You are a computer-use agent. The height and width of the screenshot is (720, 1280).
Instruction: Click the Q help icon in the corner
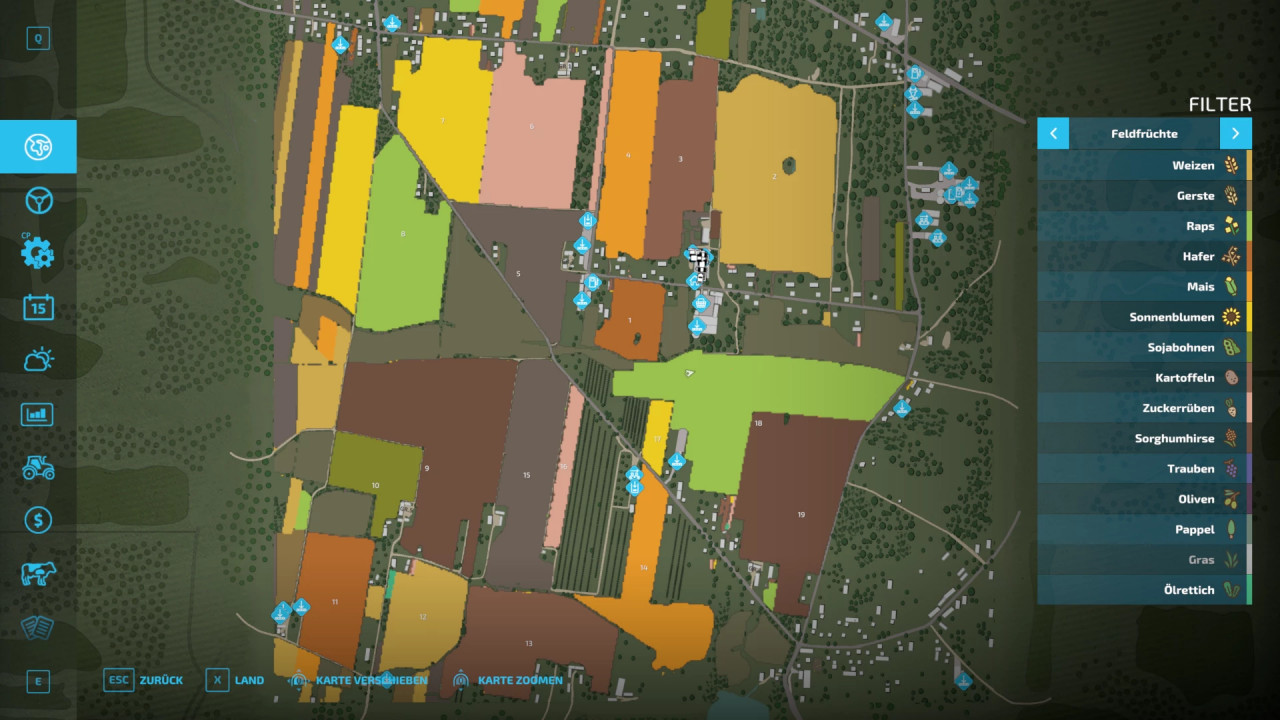click(38, 37)
